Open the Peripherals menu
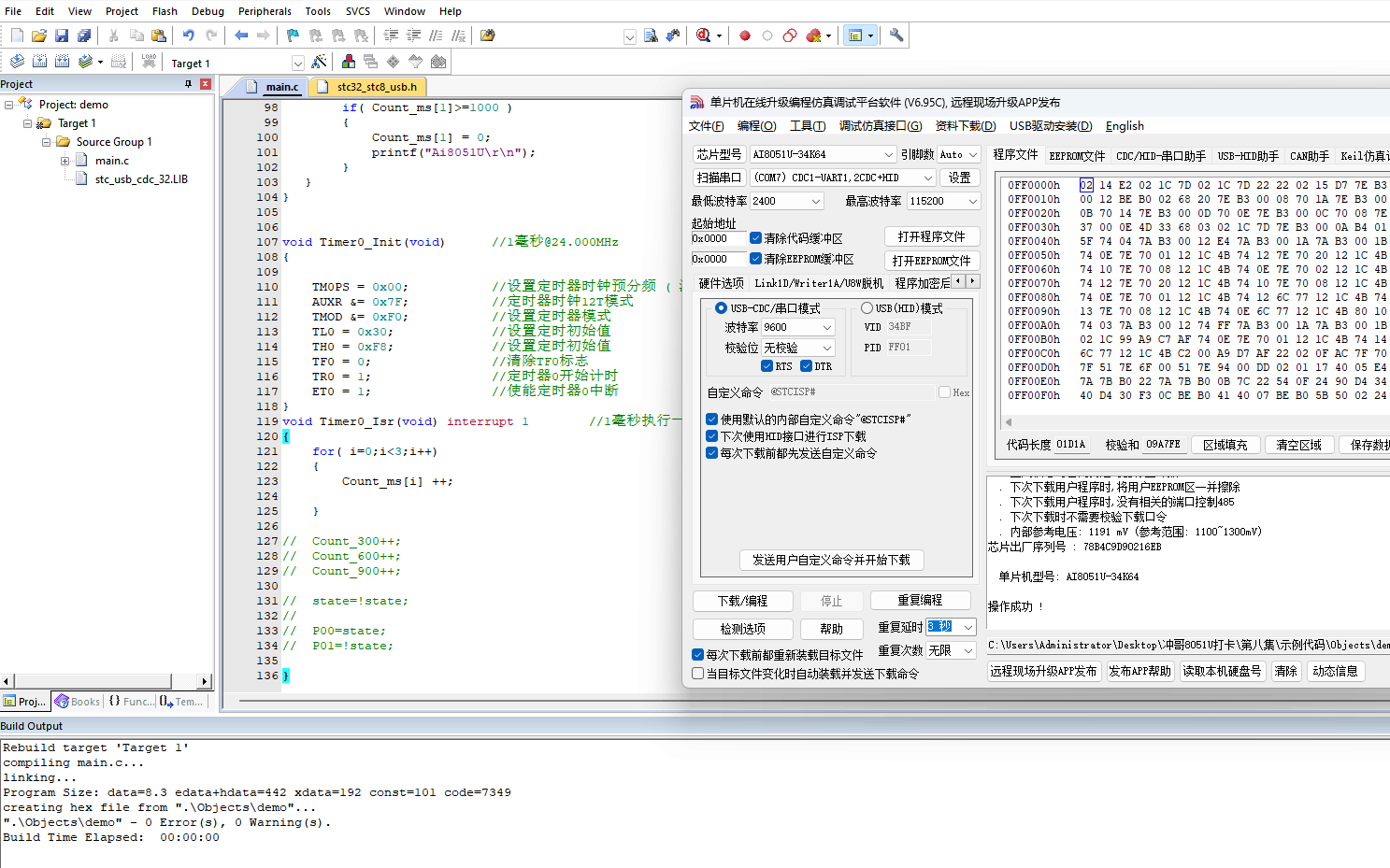Screen dimensions: 1390x868 (x=265, y=11)
